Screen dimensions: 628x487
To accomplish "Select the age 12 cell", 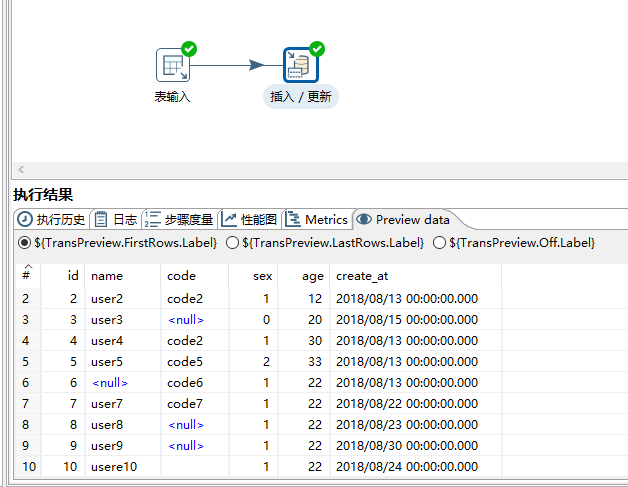I will [304, 298].
